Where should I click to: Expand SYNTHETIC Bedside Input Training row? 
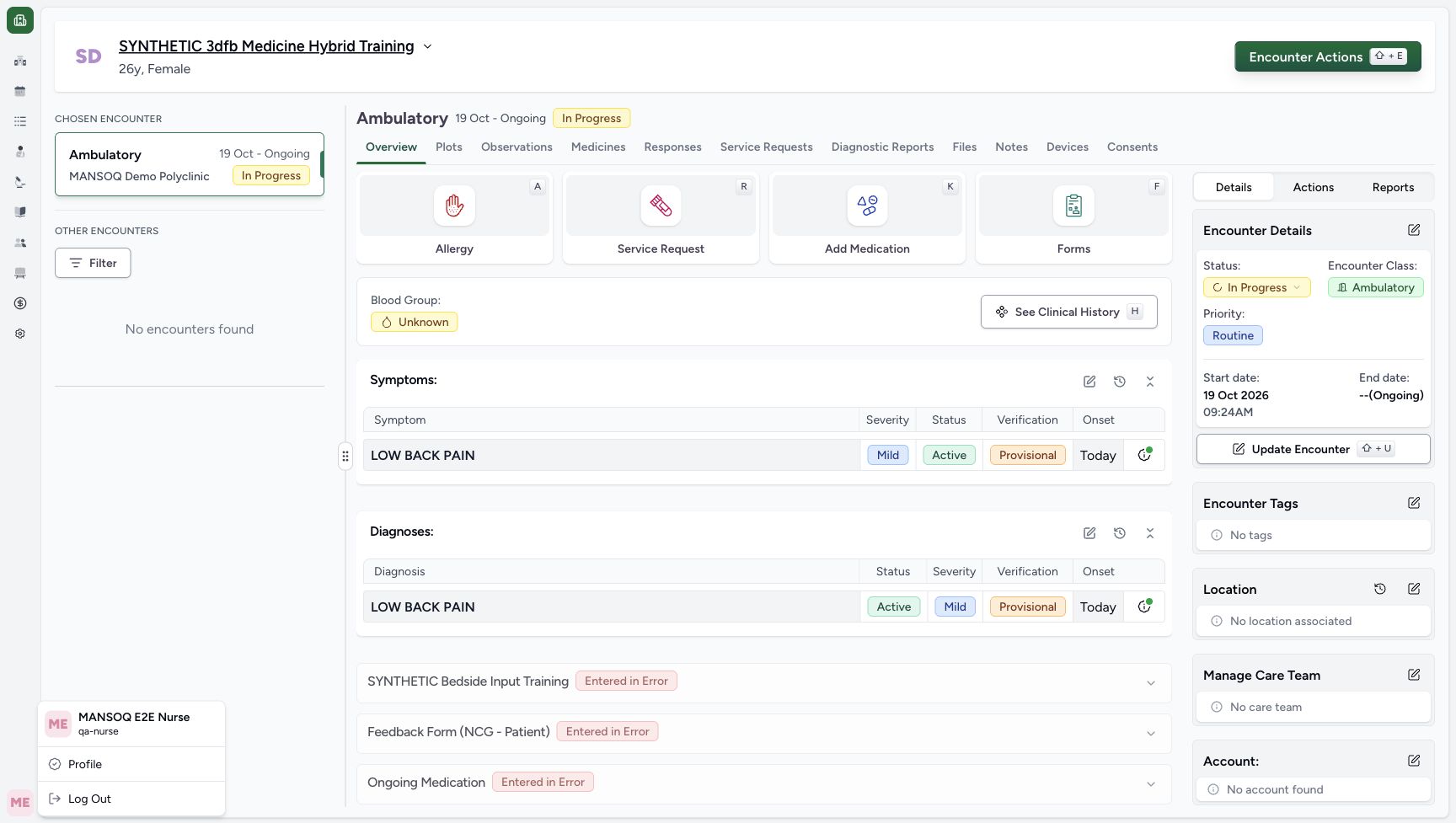(1151, 683)
